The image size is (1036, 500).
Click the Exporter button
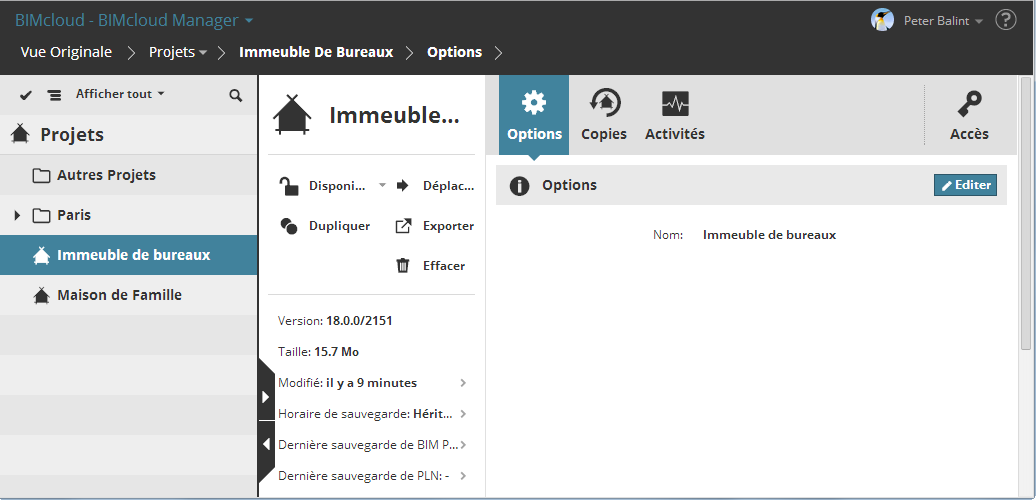pyautogui.click(x=434, y=226)
